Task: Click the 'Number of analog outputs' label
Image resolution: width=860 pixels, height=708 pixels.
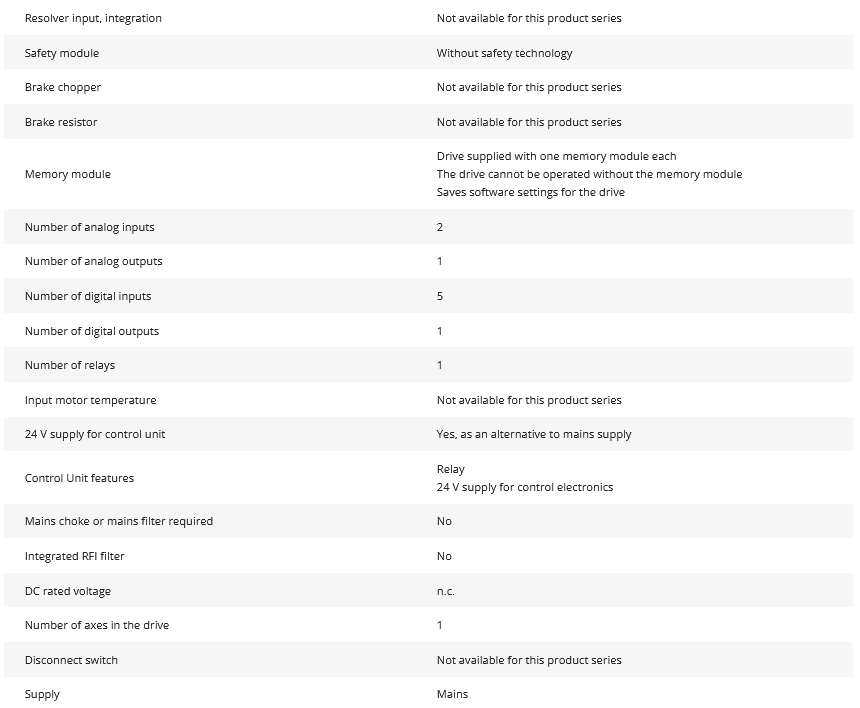Action: 94,261
